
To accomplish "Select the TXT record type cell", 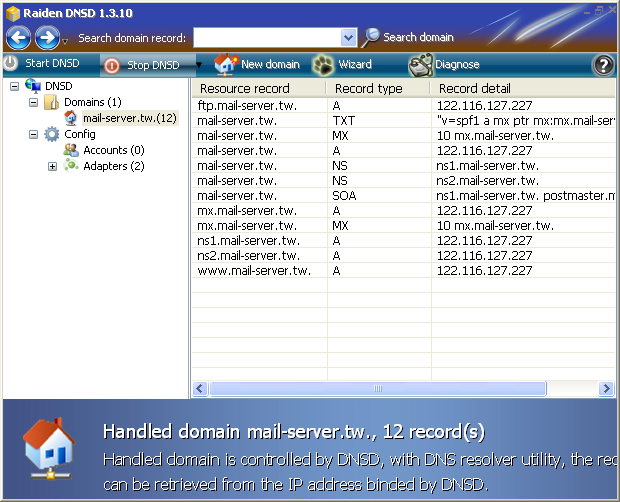I will point(344,121).
